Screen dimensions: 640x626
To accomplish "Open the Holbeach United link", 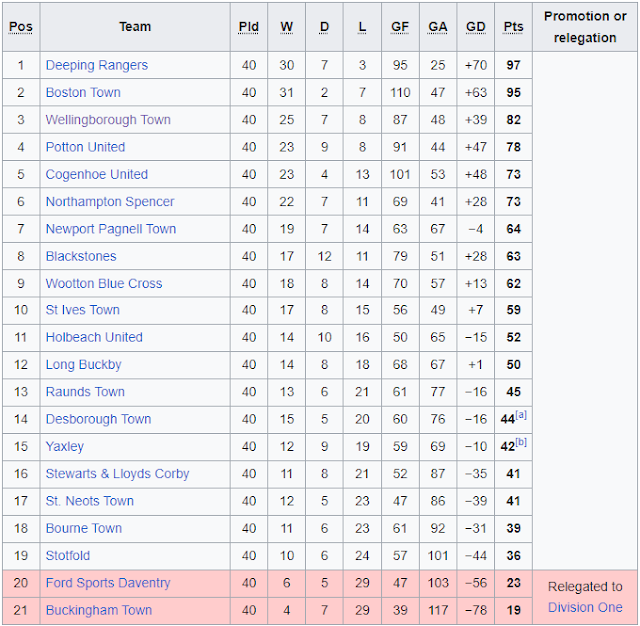I will (x=94, y=337).
